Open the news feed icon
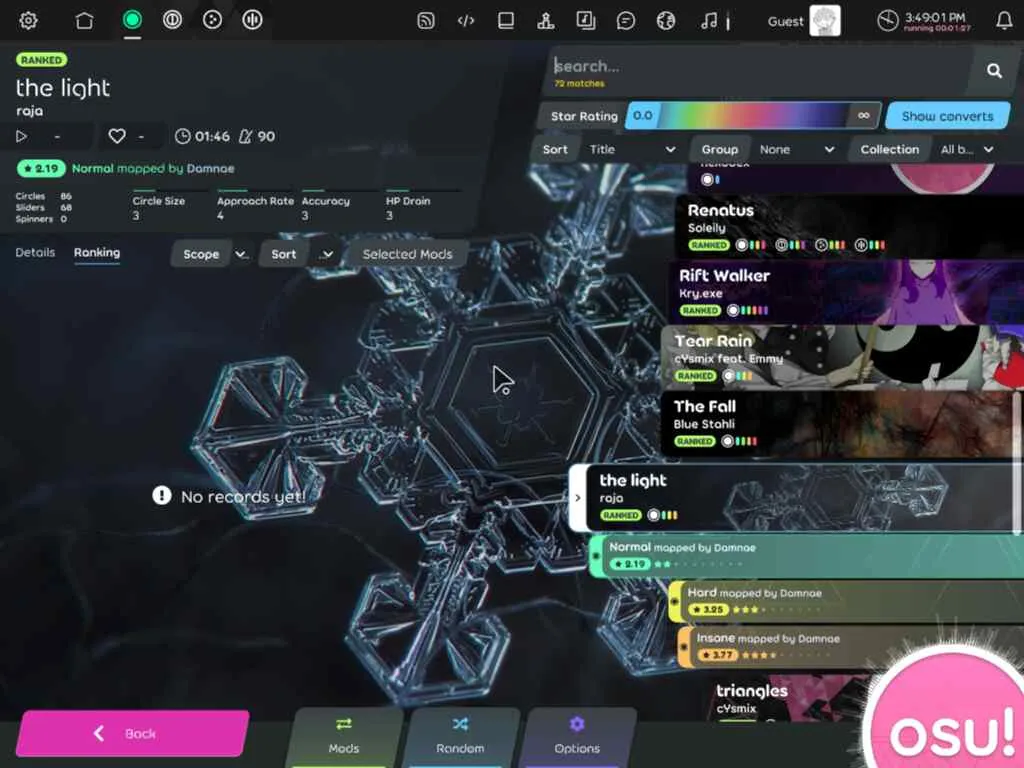 point(426,21)
